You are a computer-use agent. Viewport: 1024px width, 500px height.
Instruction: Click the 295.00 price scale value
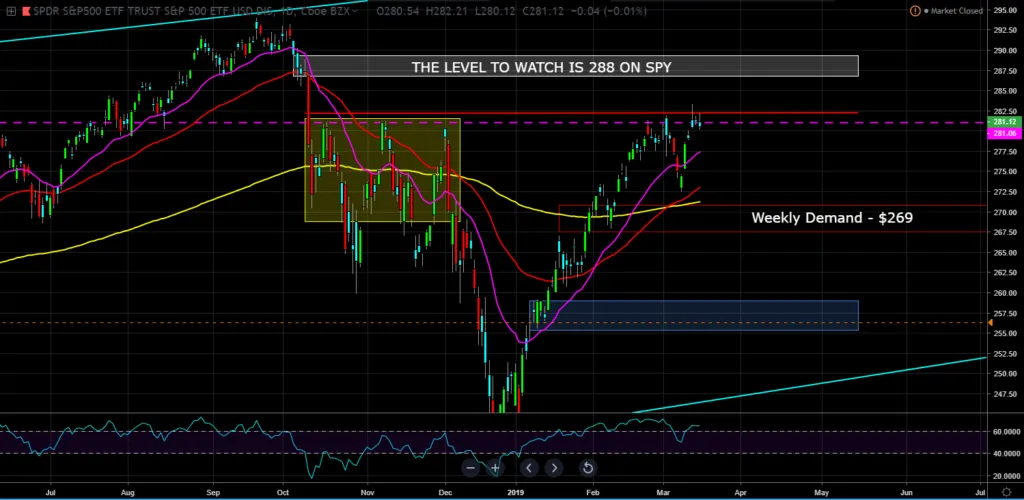click(1006, 10)
